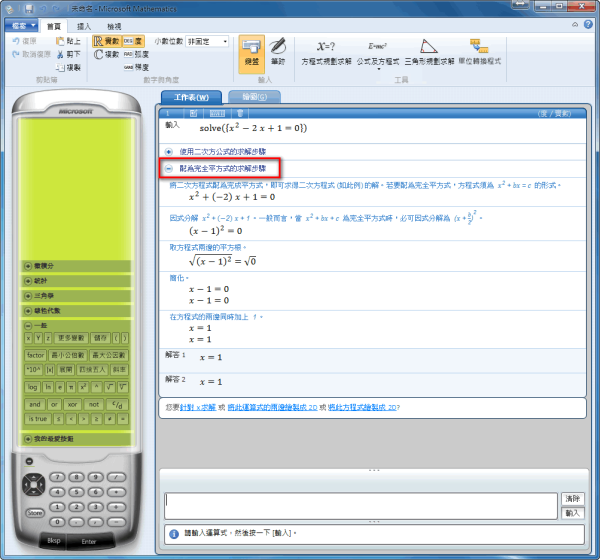This screenshot has height=560, width=600.
Task: Select 實數 real numbers mode
Action: click(x=105, y=41)
